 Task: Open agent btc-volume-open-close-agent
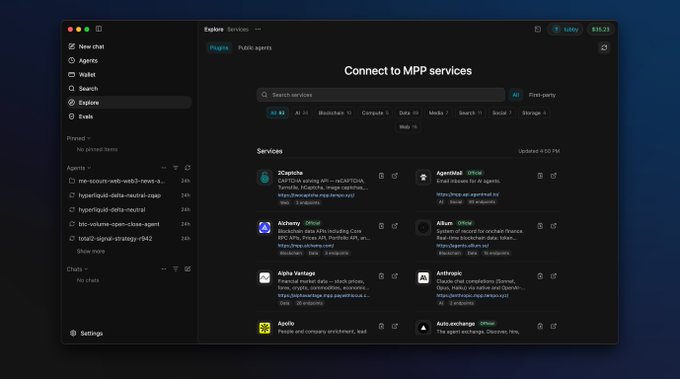pos(129,224)
